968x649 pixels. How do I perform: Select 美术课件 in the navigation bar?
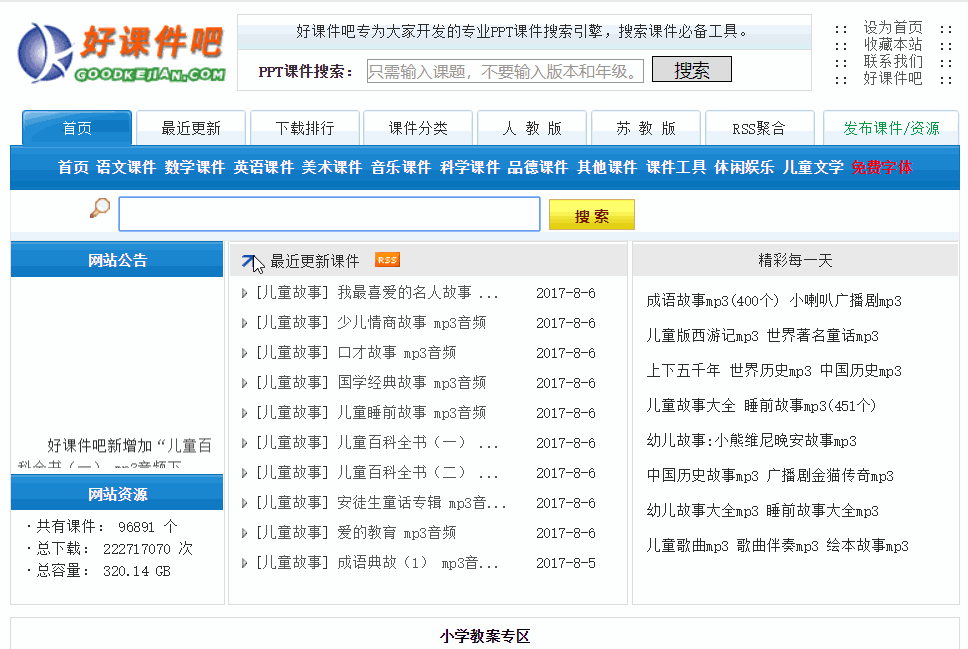(x=332, y=167)
